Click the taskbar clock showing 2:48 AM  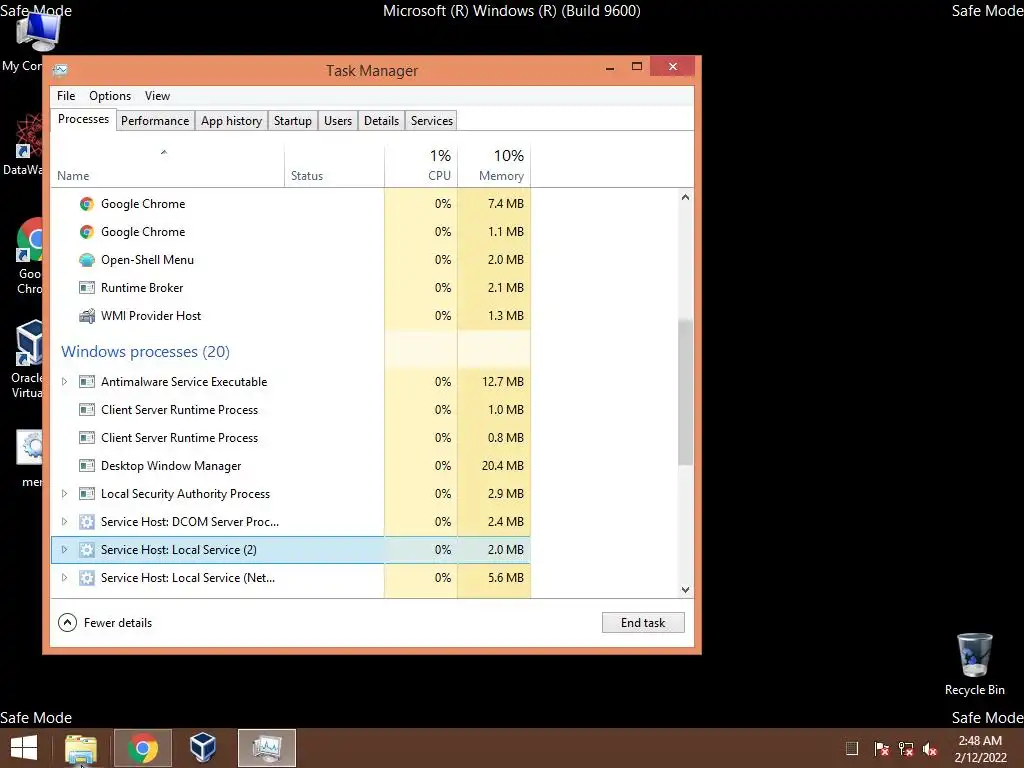pos(980,749)
